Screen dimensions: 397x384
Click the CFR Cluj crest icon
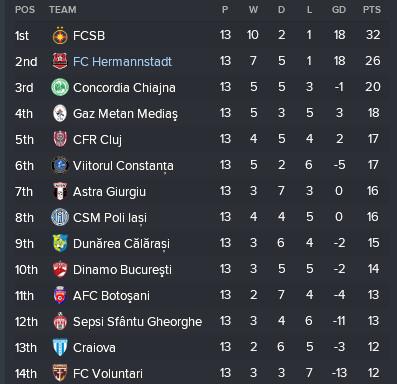tap(60, 139)
